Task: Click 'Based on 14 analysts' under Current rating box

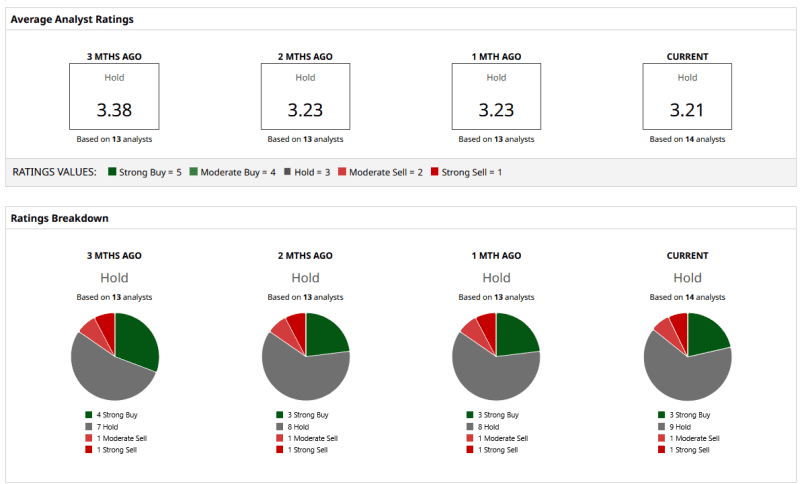Action: [687, 139]
